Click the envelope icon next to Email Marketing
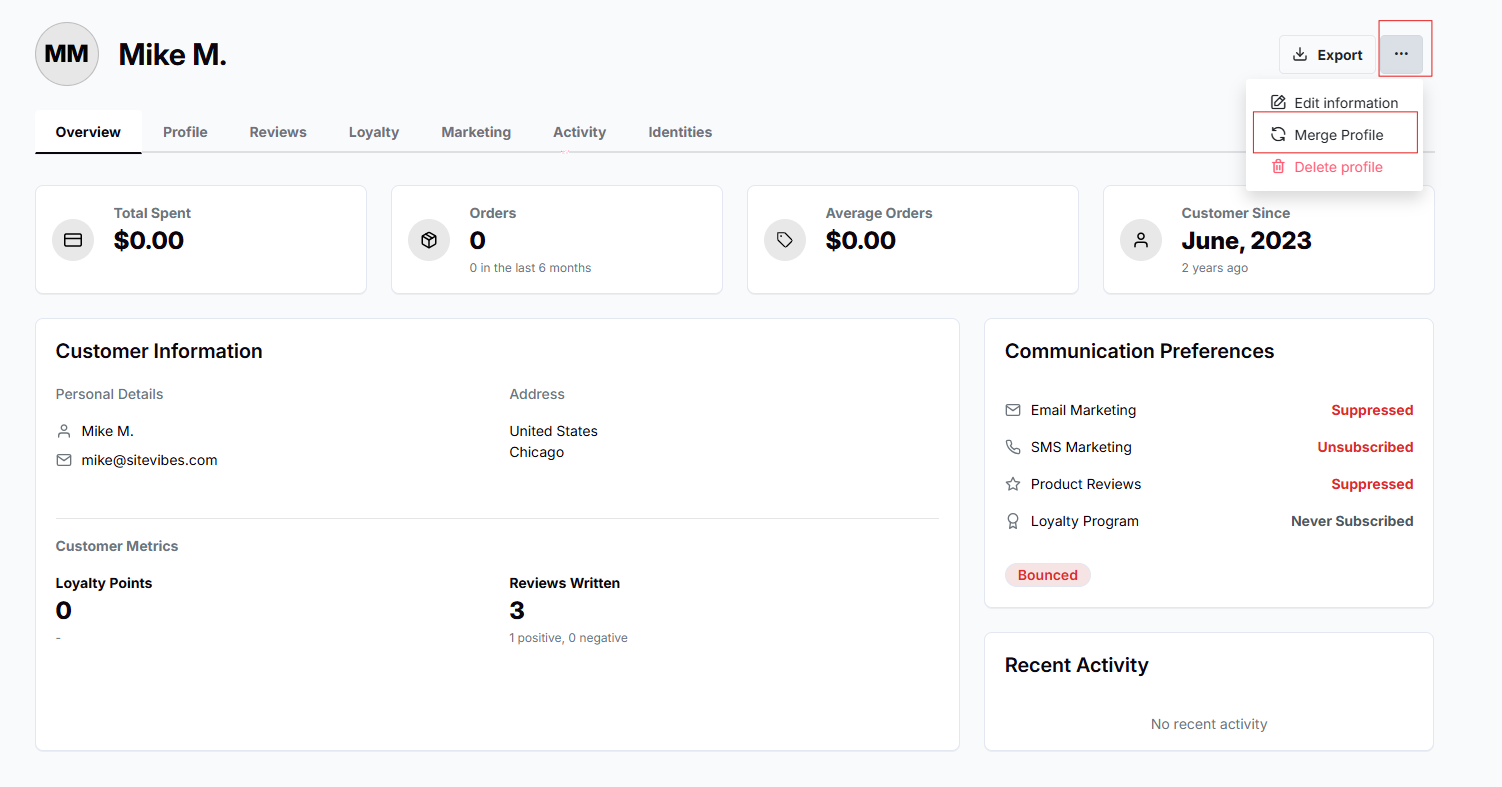This screenshot has width=1502, height=787. [x=1013, y=410]
